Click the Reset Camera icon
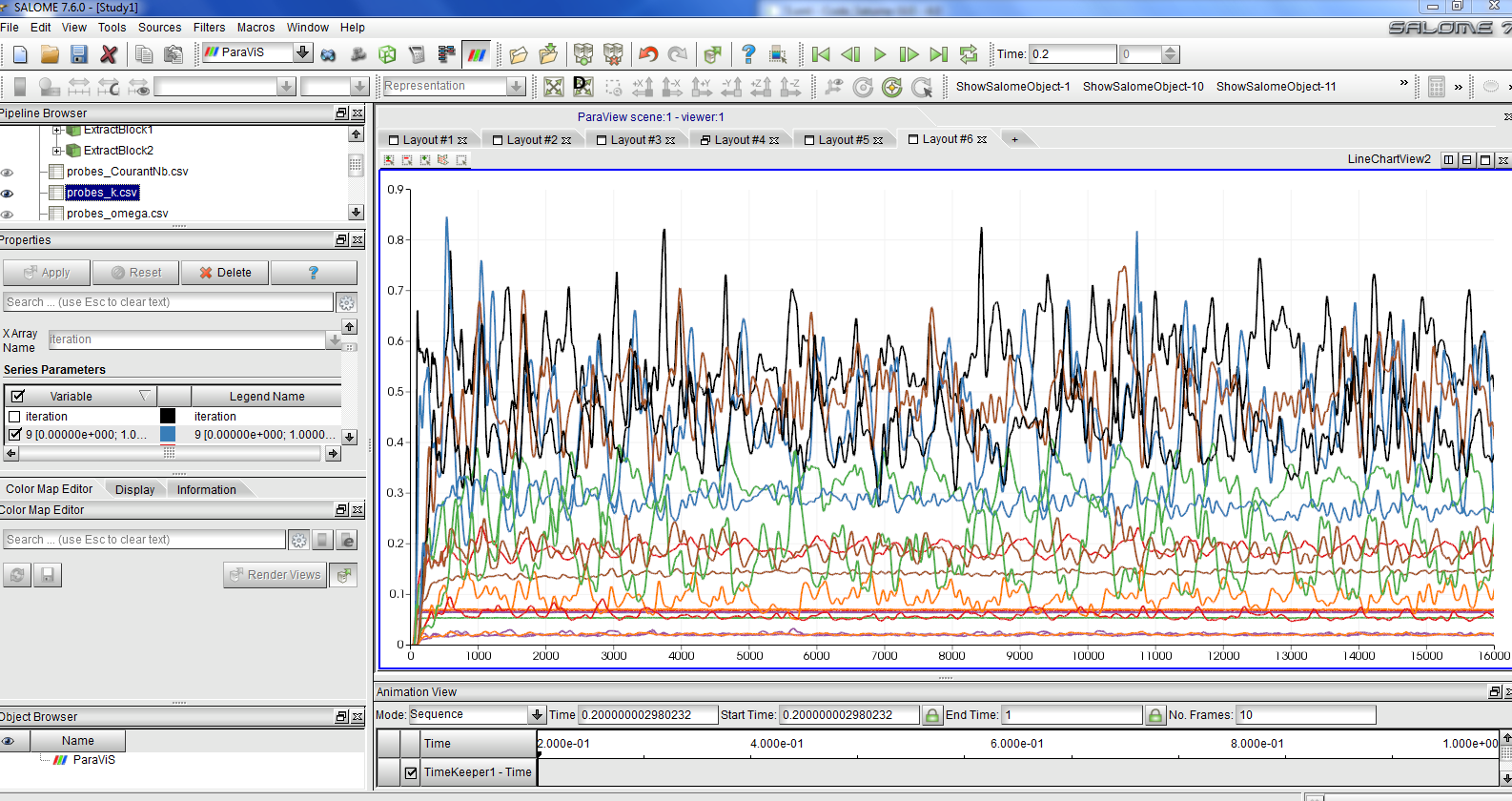The height and width of the screenshot is (801, 1512). point(554,87)
